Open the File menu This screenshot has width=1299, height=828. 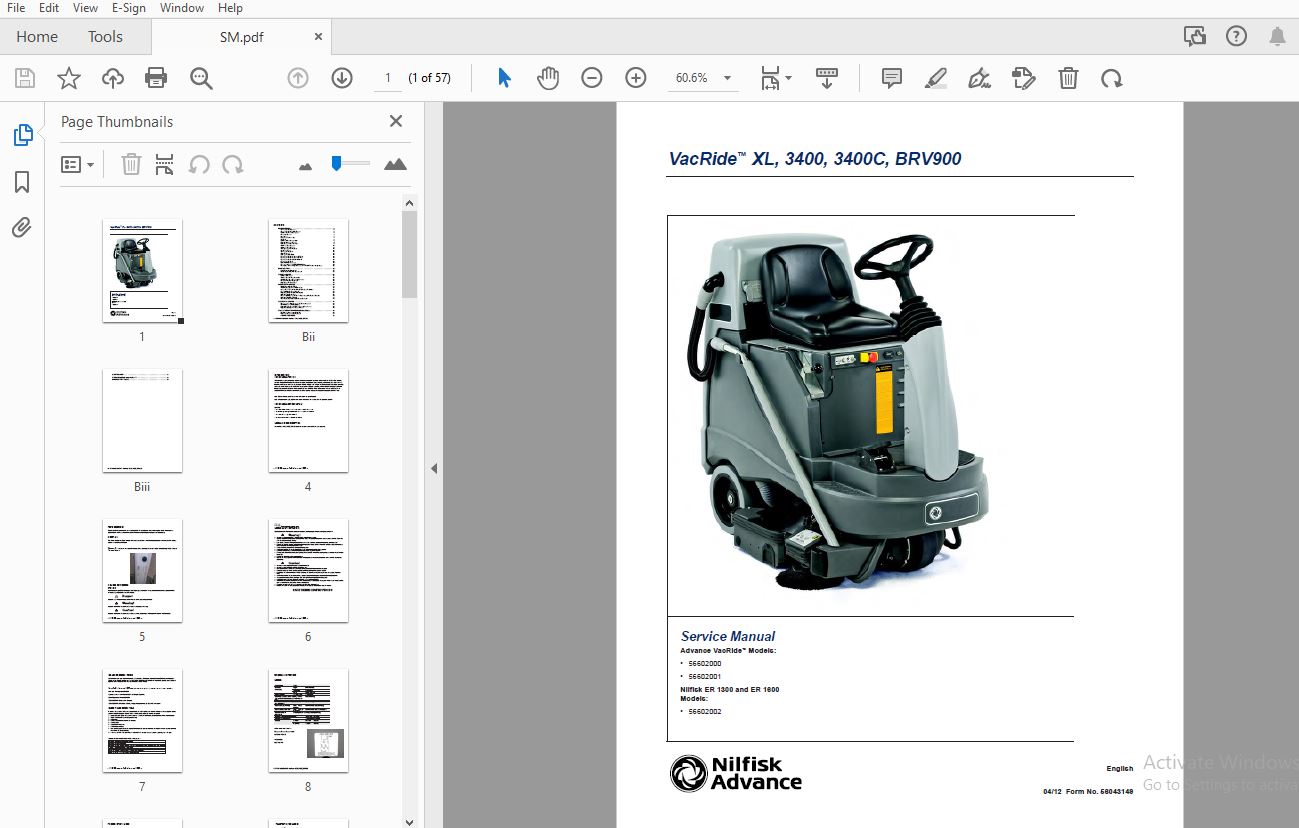[x=16, y=8]
